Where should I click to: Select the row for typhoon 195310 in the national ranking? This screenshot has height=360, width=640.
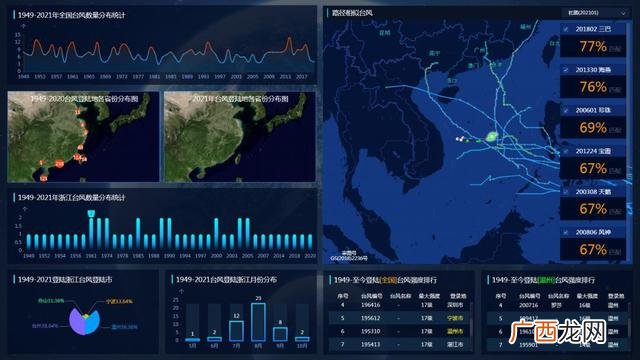pyautogui.click(x=400, y=331)
